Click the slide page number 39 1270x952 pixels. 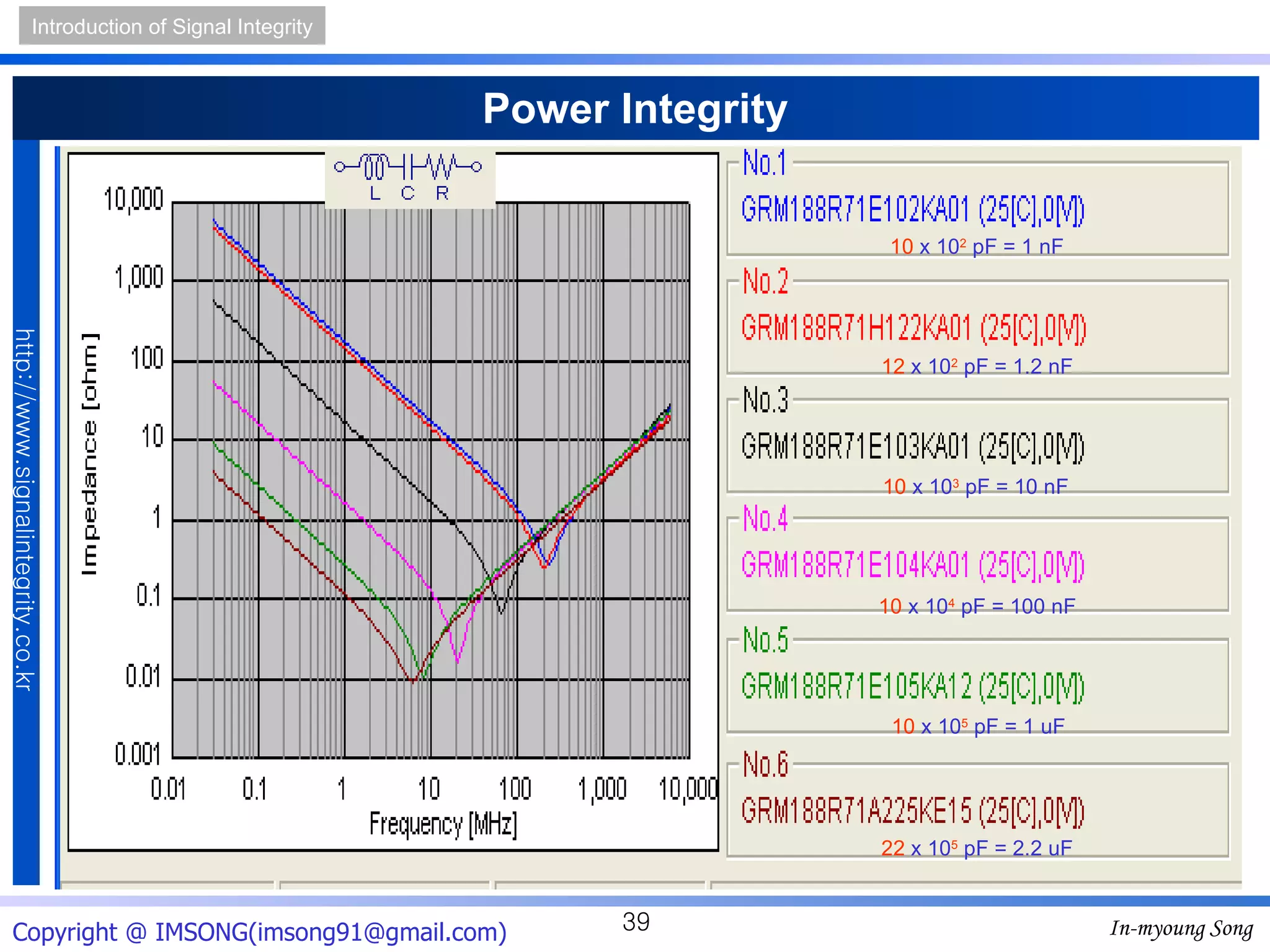click(x=636, y=922)
